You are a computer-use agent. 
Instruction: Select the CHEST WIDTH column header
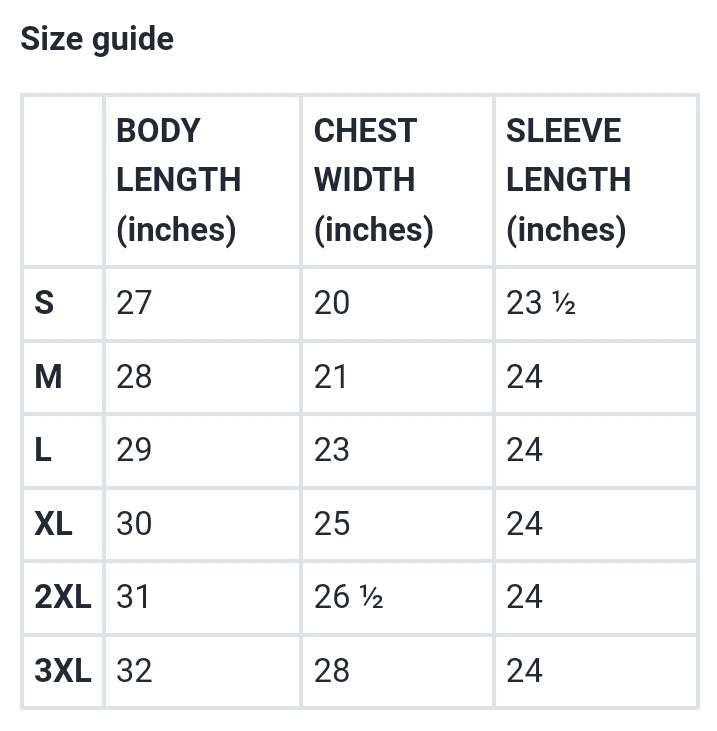click(x=373, y=180)
